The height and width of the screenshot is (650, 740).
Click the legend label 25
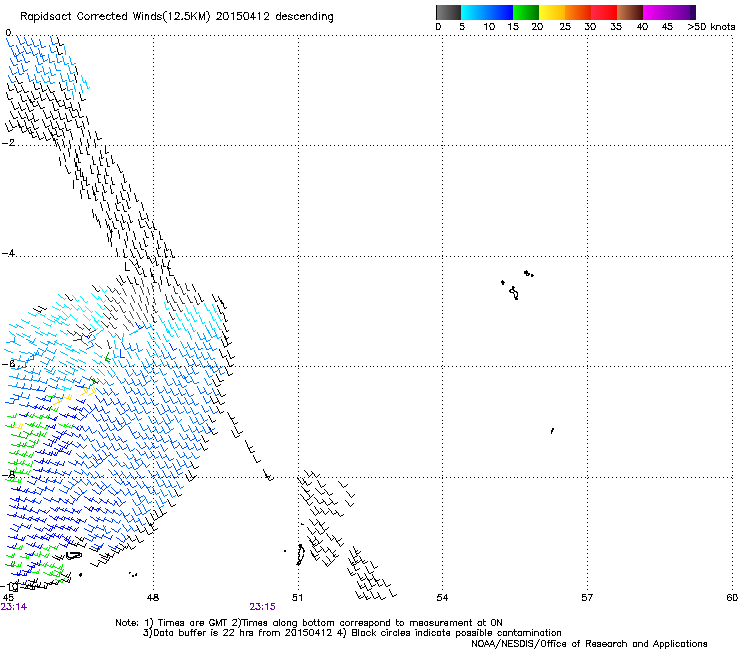click(565, 27)
